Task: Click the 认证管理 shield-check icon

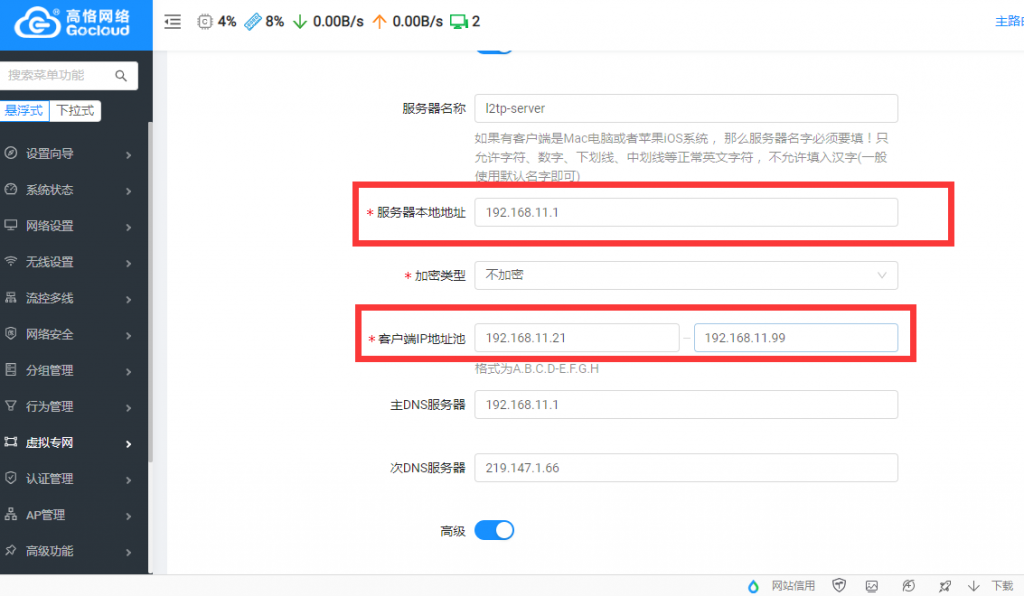Action: (x=10, y=478)
